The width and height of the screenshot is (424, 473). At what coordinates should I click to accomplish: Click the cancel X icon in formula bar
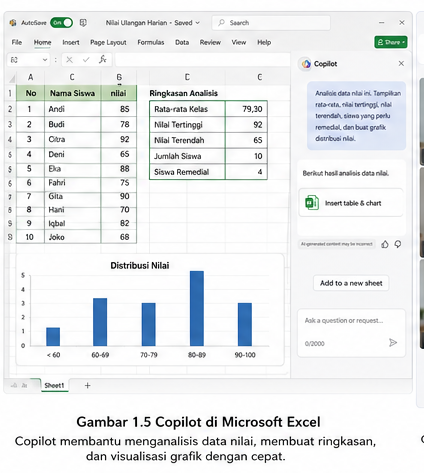coord(69,60)
